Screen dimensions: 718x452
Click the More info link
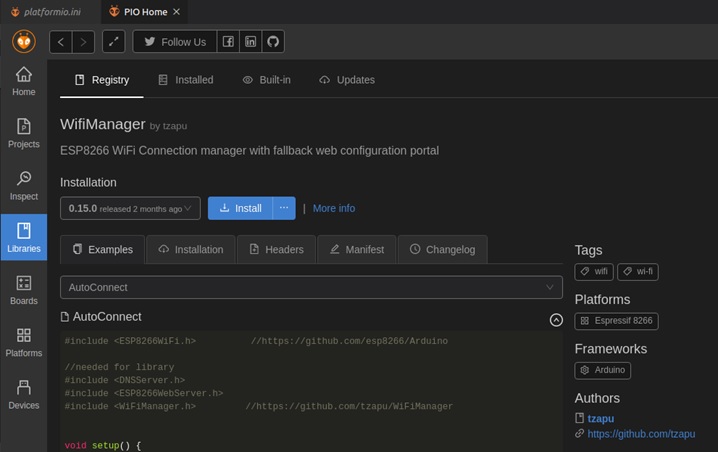click(334, 208)
